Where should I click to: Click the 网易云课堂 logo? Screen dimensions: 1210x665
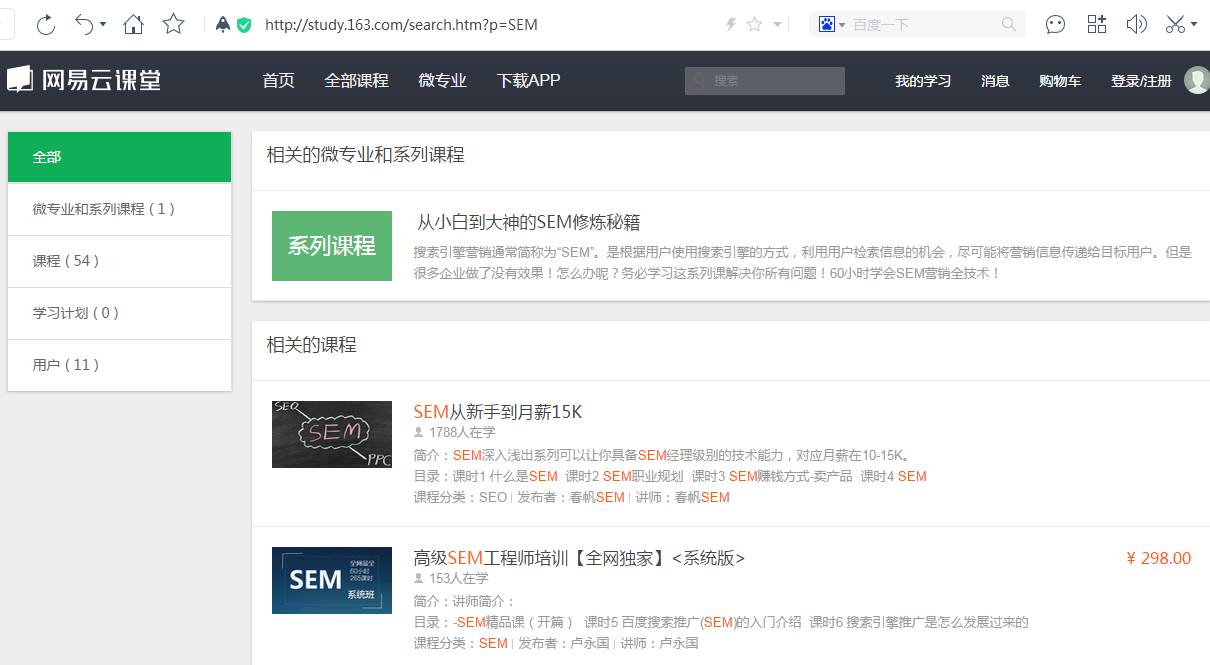[84, 80]
